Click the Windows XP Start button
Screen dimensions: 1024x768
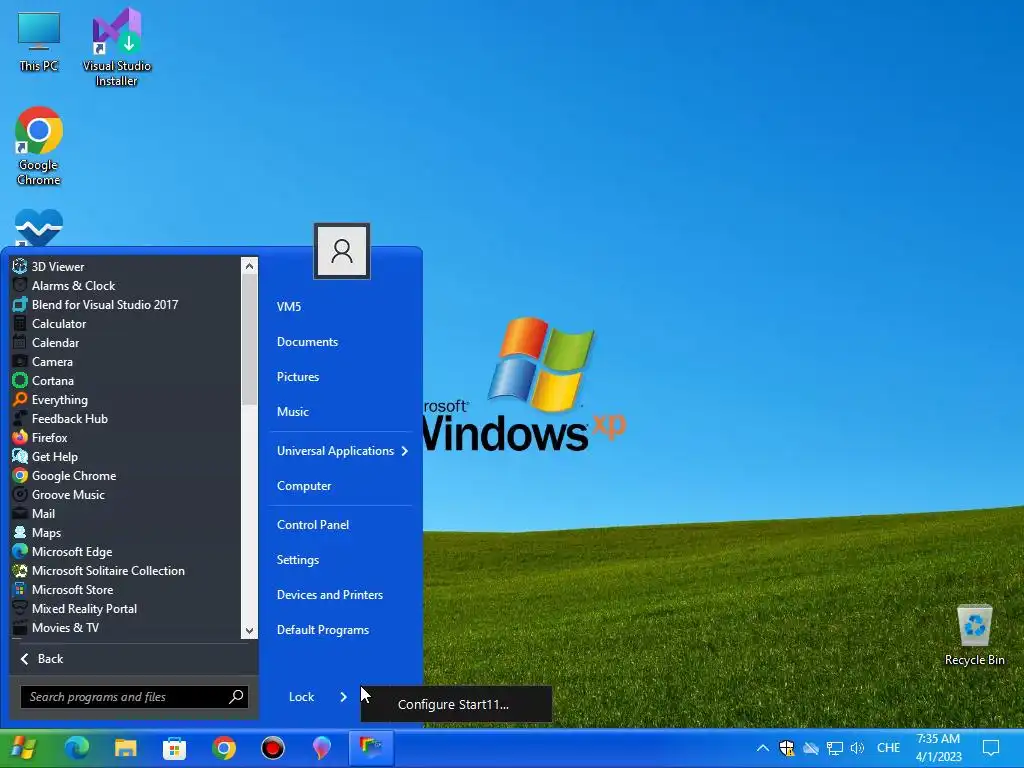[x=25, y=748]
